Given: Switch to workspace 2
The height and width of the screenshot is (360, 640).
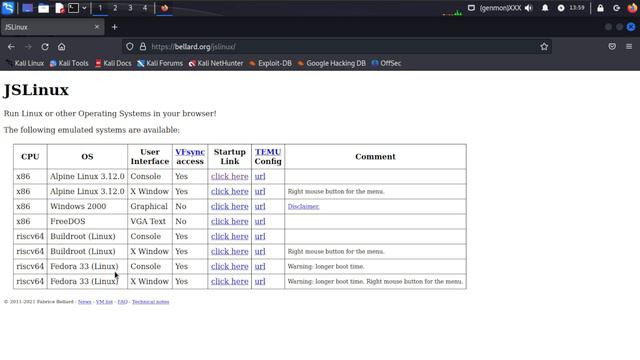Looking at the screenshot, I should tap(115, 8).
